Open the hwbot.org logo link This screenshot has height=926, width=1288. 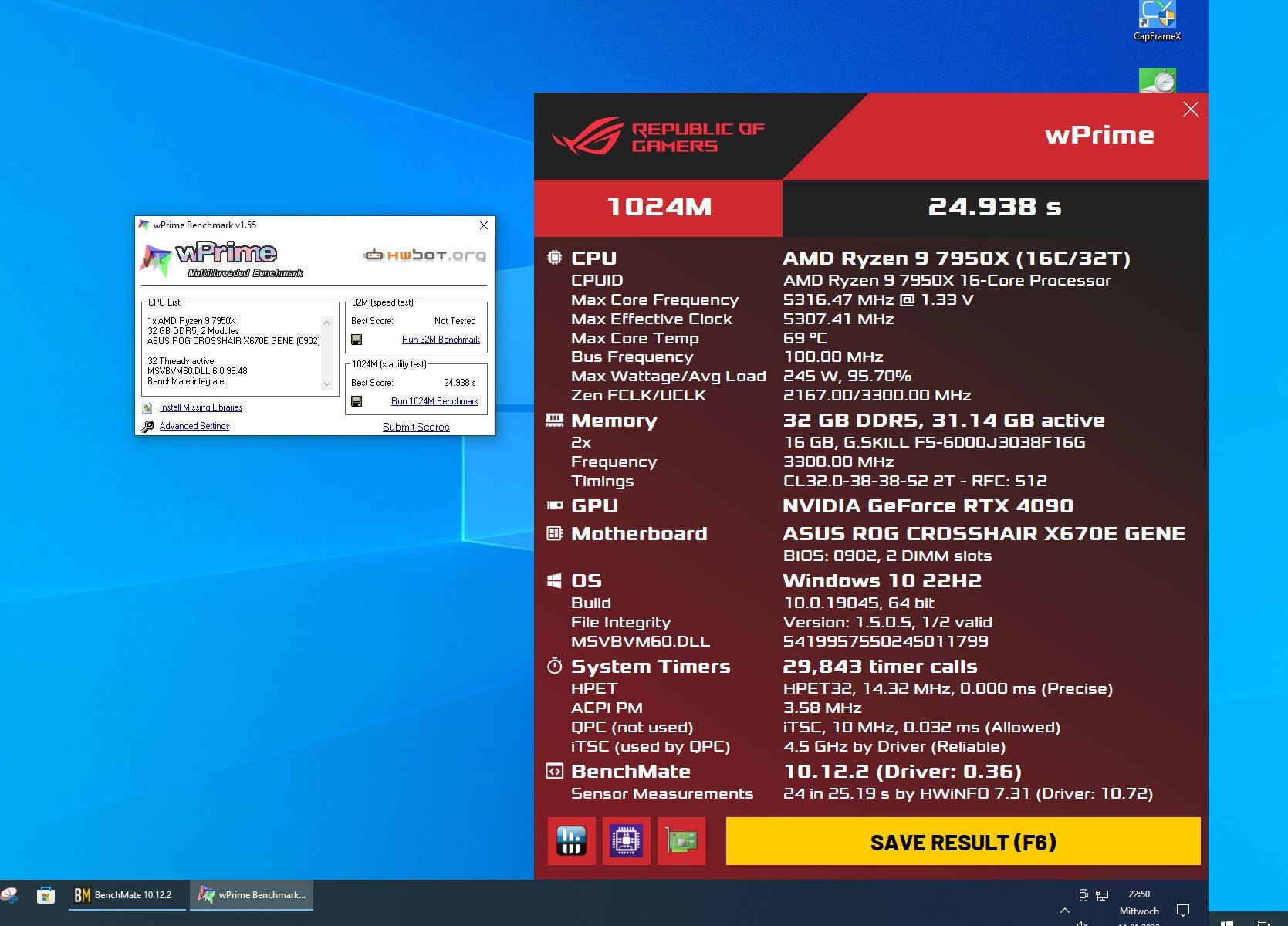(424, 255)
